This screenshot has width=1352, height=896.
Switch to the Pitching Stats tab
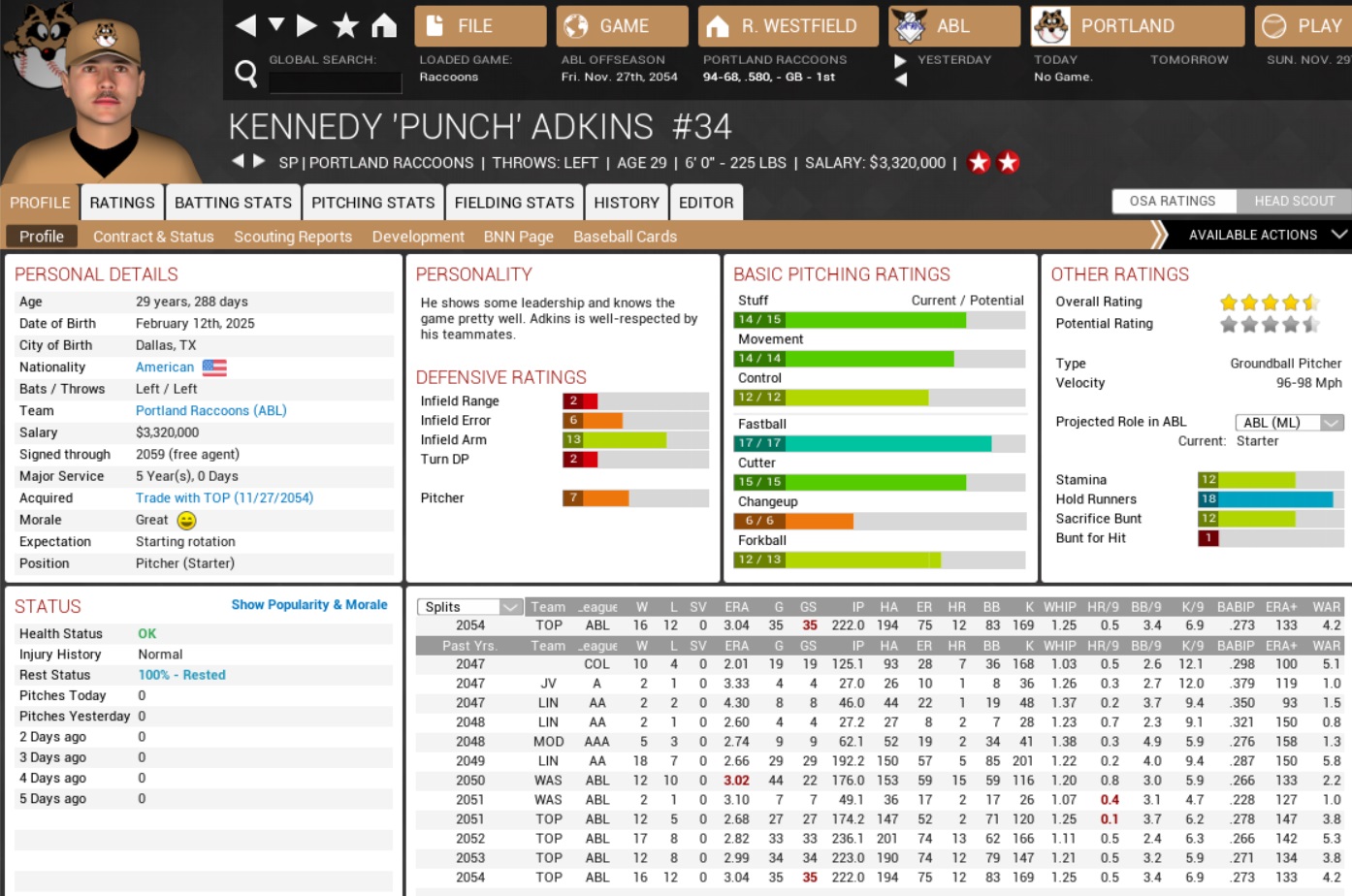click(x=372, y=203)
